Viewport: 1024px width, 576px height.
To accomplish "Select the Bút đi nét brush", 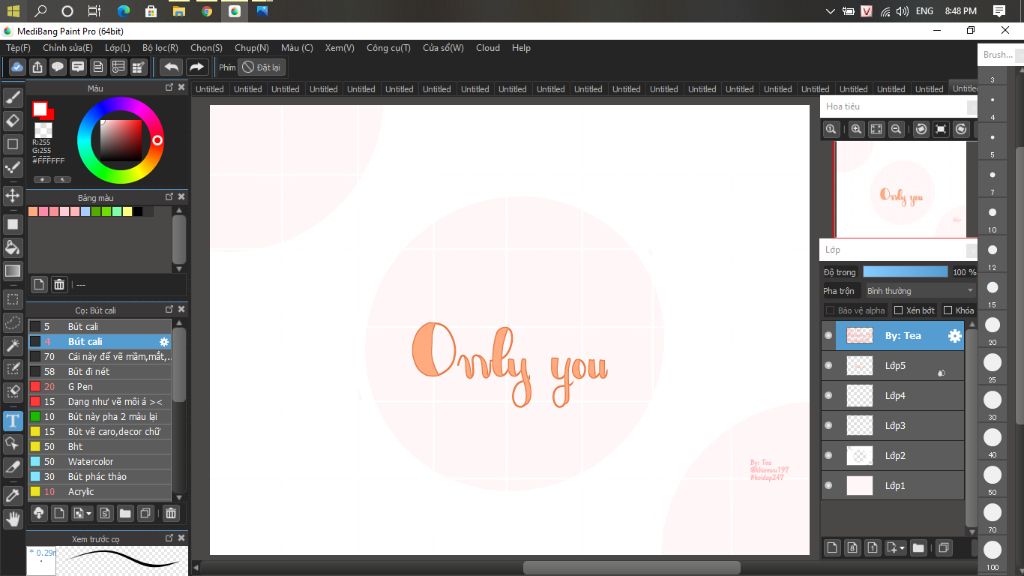I will [x=99, y=372].
